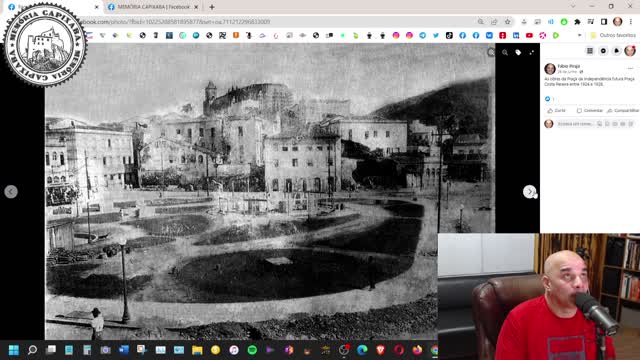Open the TikTok bookmark
The image size is (640, 360).
pyautogui.click(x=449, y=36)
